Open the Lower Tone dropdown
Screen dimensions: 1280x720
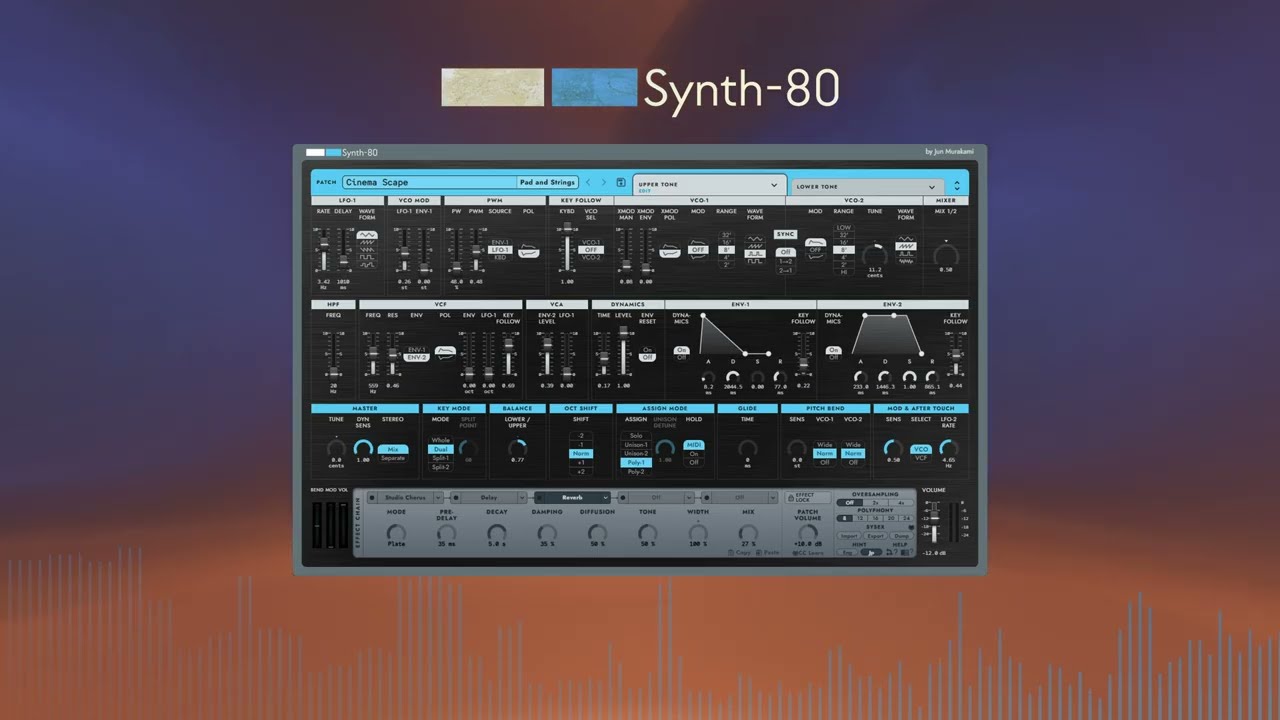click(x=932, y=187)
